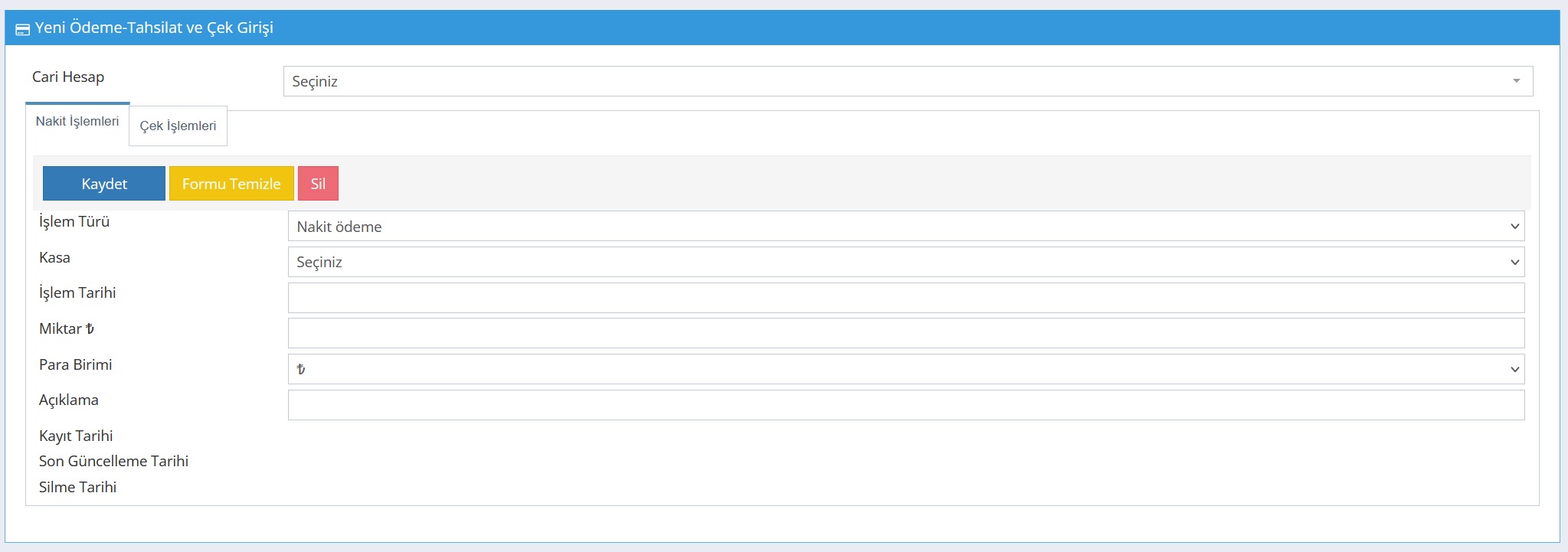Click the Silme Tarihi label
The image size is (1568, 552).
coord(77,487)
